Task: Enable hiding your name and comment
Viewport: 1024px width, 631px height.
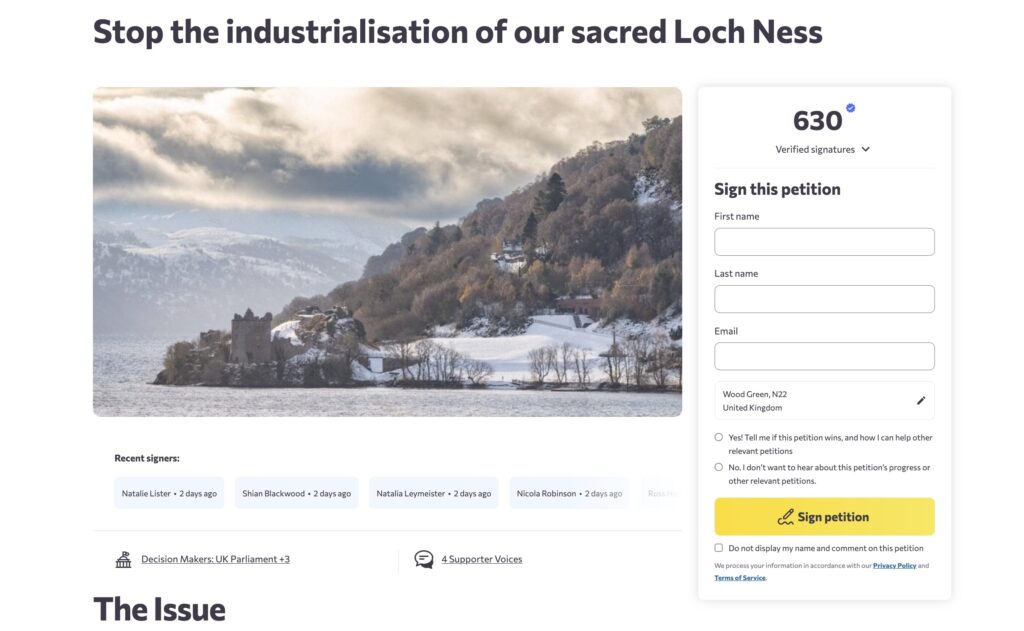Action: (718, 547)
